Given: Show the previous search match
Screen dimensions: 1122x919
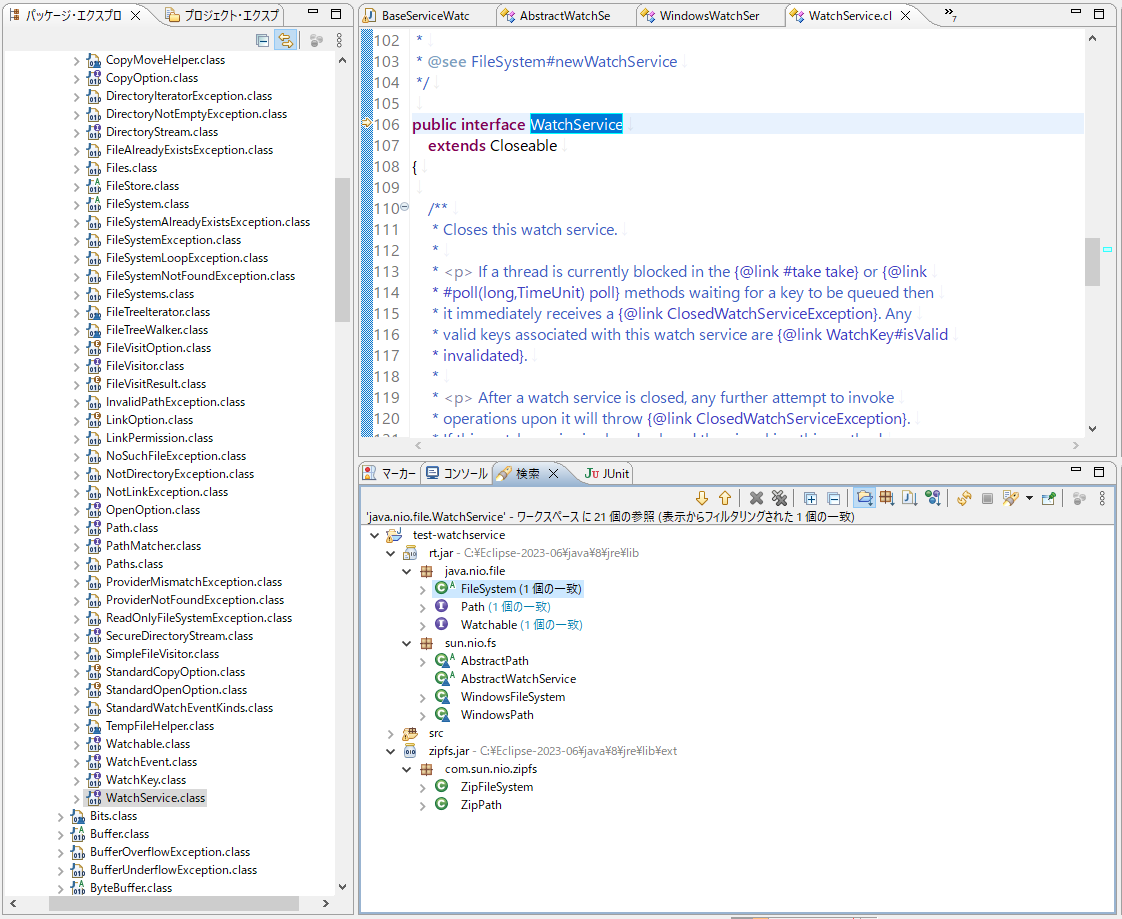Looking at the screenshot, I should (725, 497).
